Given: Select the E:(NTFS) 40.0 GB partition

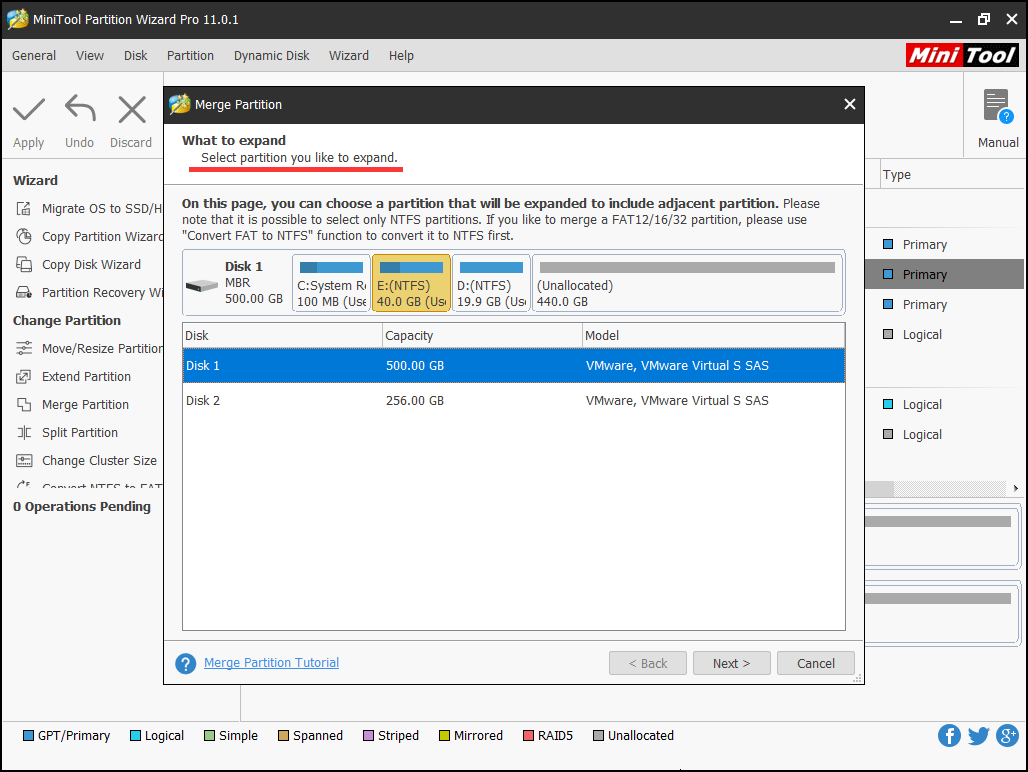Looking at the screenshot, I should (x=411, y=283).
